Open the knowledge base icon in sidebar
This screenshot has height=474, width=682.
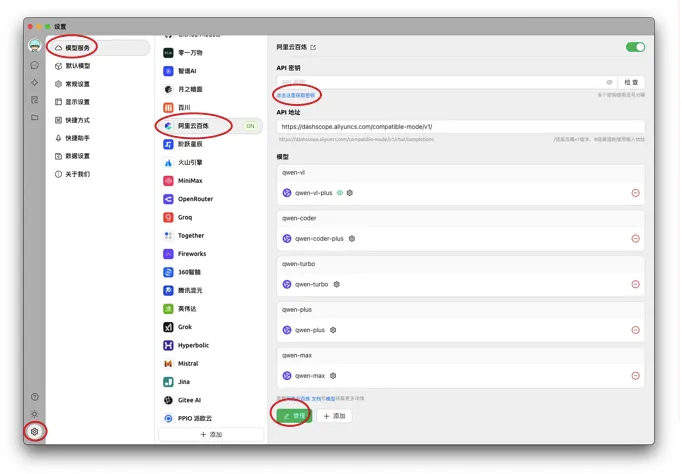tap(35, 100)
